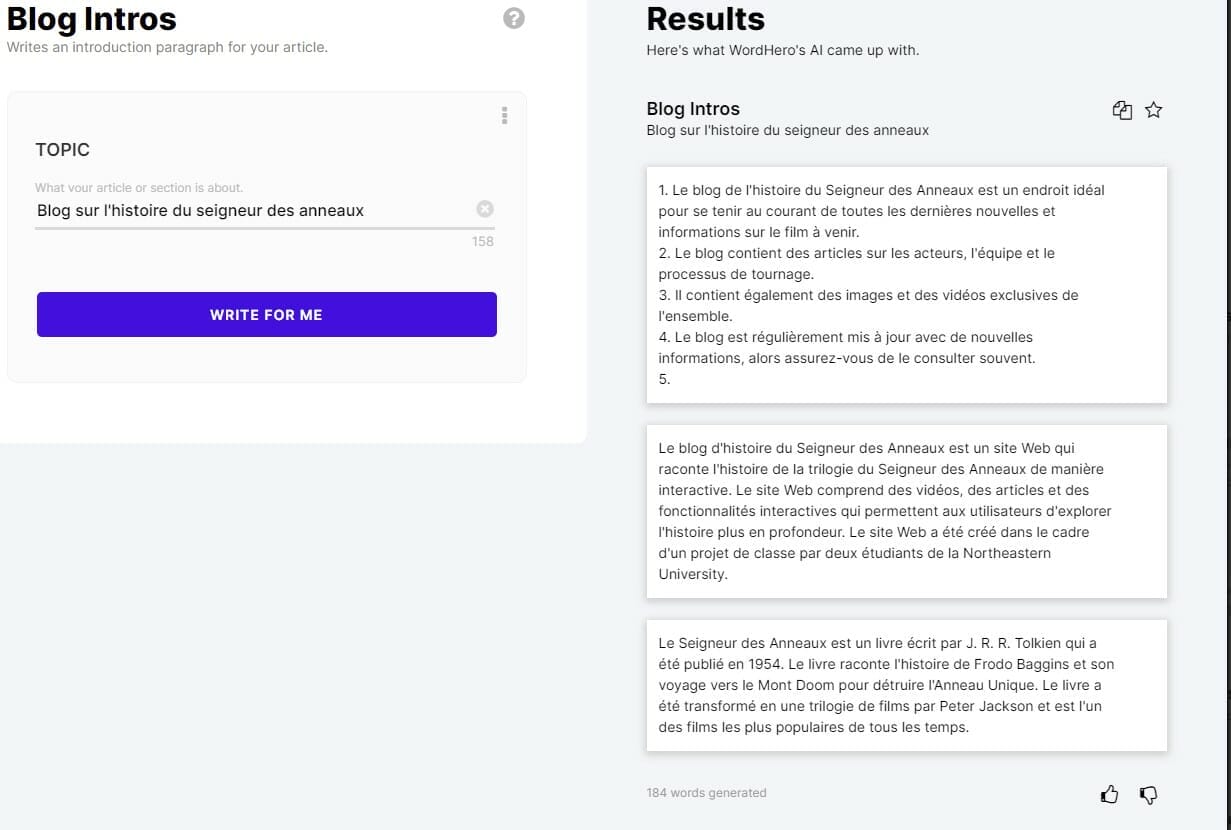This screenshot has width=1231, height=830.
Task: Click the Results heading
Action: click(705, 19)
